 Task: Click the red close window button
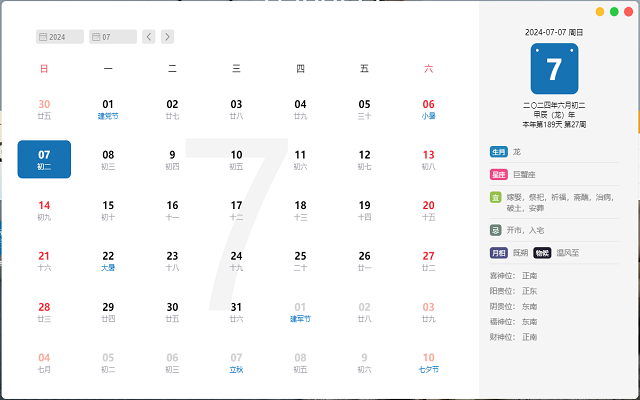[629, 12]
